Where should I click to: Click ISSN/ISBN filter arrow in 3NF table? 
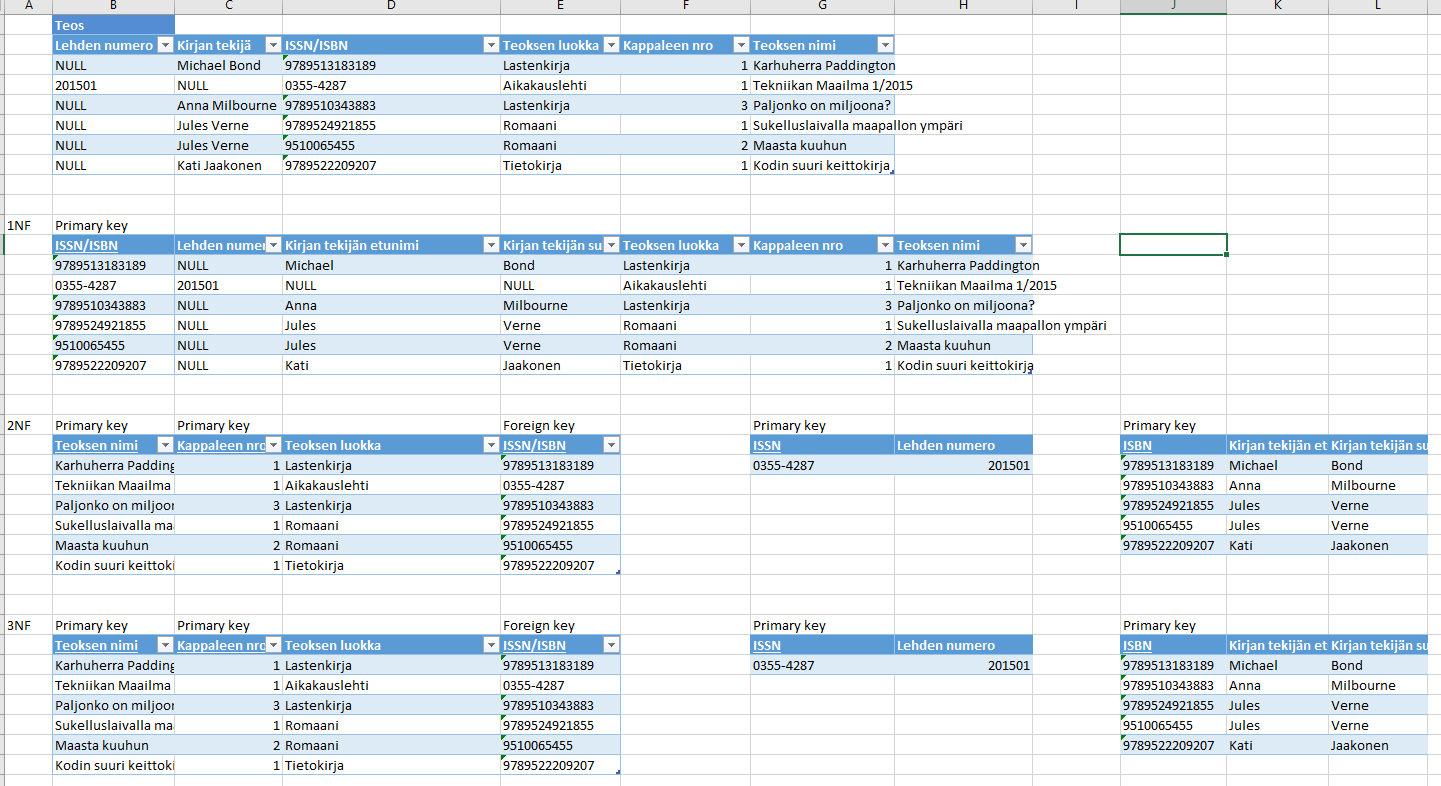point(609,645)
